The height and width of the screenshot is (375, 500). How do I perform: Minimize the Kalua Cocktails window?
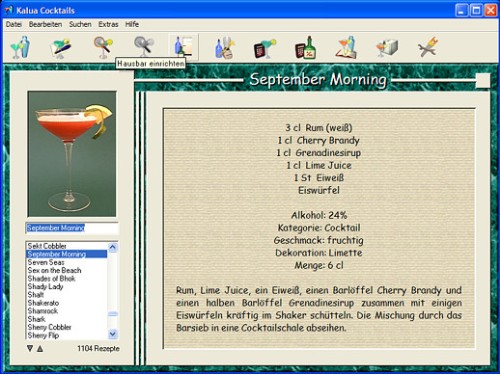(461, 10)
